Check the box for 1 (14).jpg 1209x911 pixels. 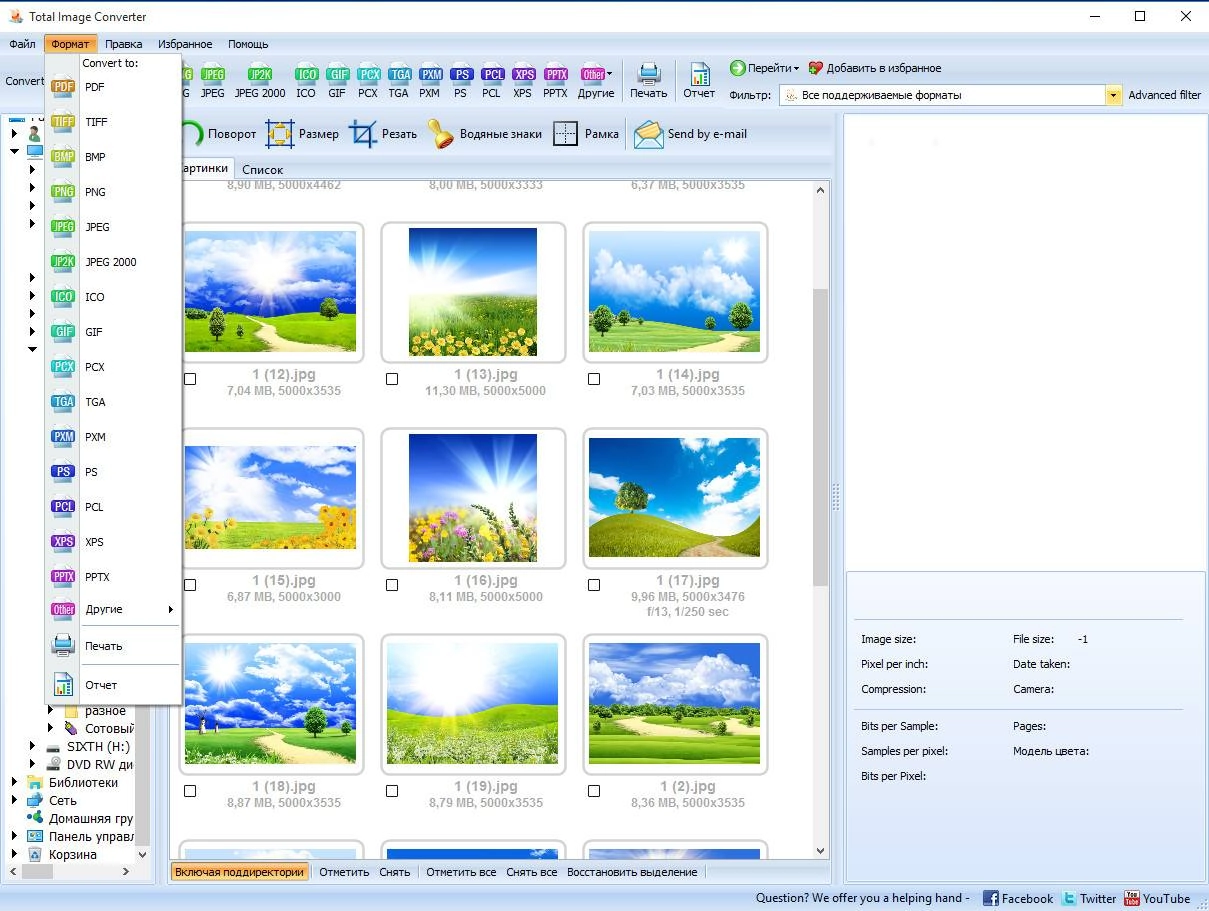pyautogui.click(x=594, y=379)
